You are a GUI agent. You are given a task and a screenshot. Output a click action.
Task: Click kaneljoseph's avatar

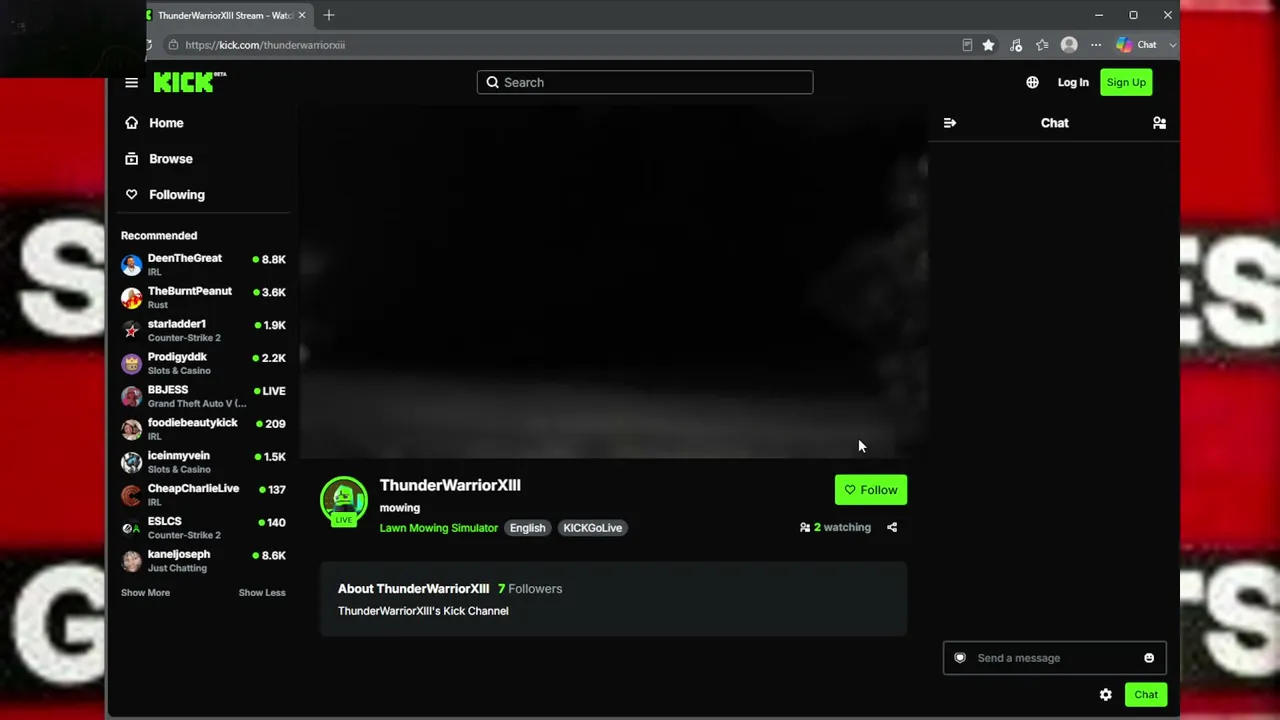click(131, 561)
